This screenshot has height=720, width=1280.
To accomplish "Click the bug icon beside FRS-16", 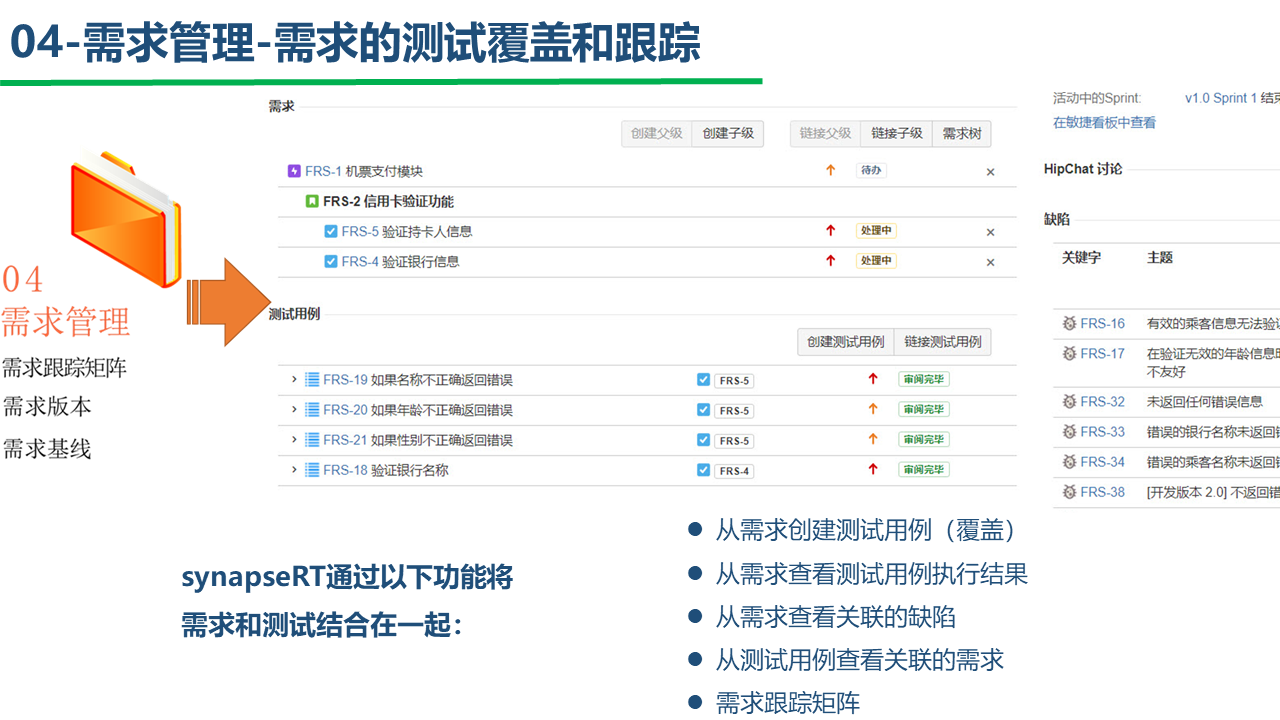I will (1069, 323).
